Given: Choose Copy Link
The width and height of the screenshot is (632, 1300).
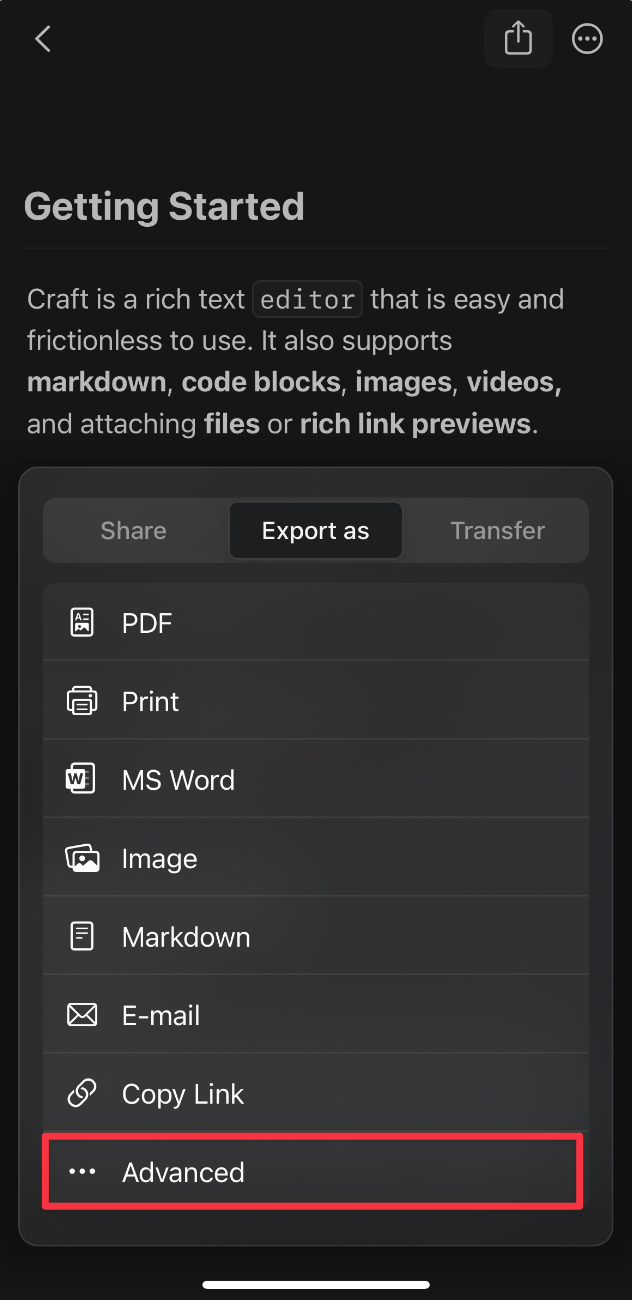Looking at the screenshot, I should tap(316, 1093).
